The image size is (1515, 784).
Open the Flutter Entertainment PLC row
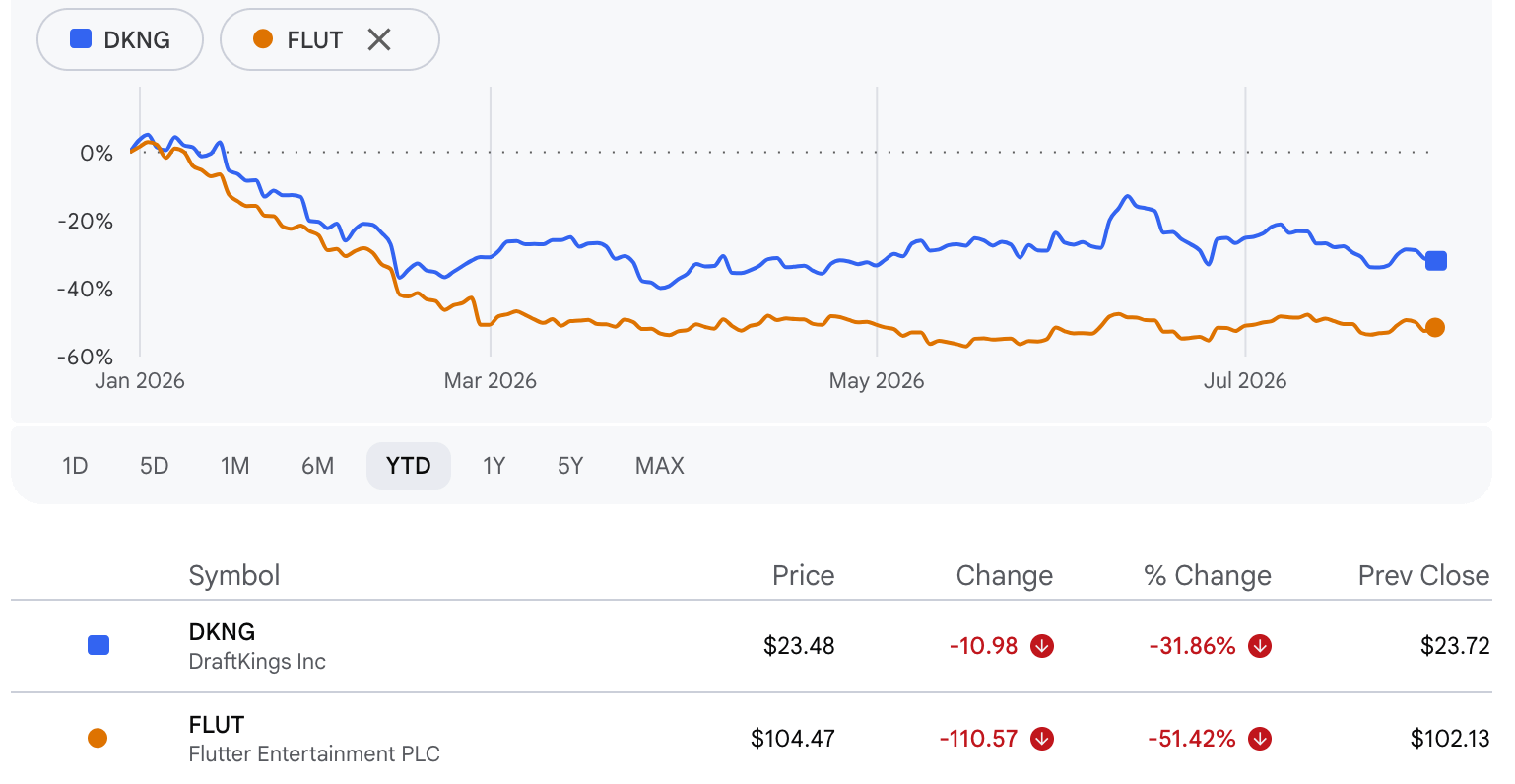coord(752,739)
